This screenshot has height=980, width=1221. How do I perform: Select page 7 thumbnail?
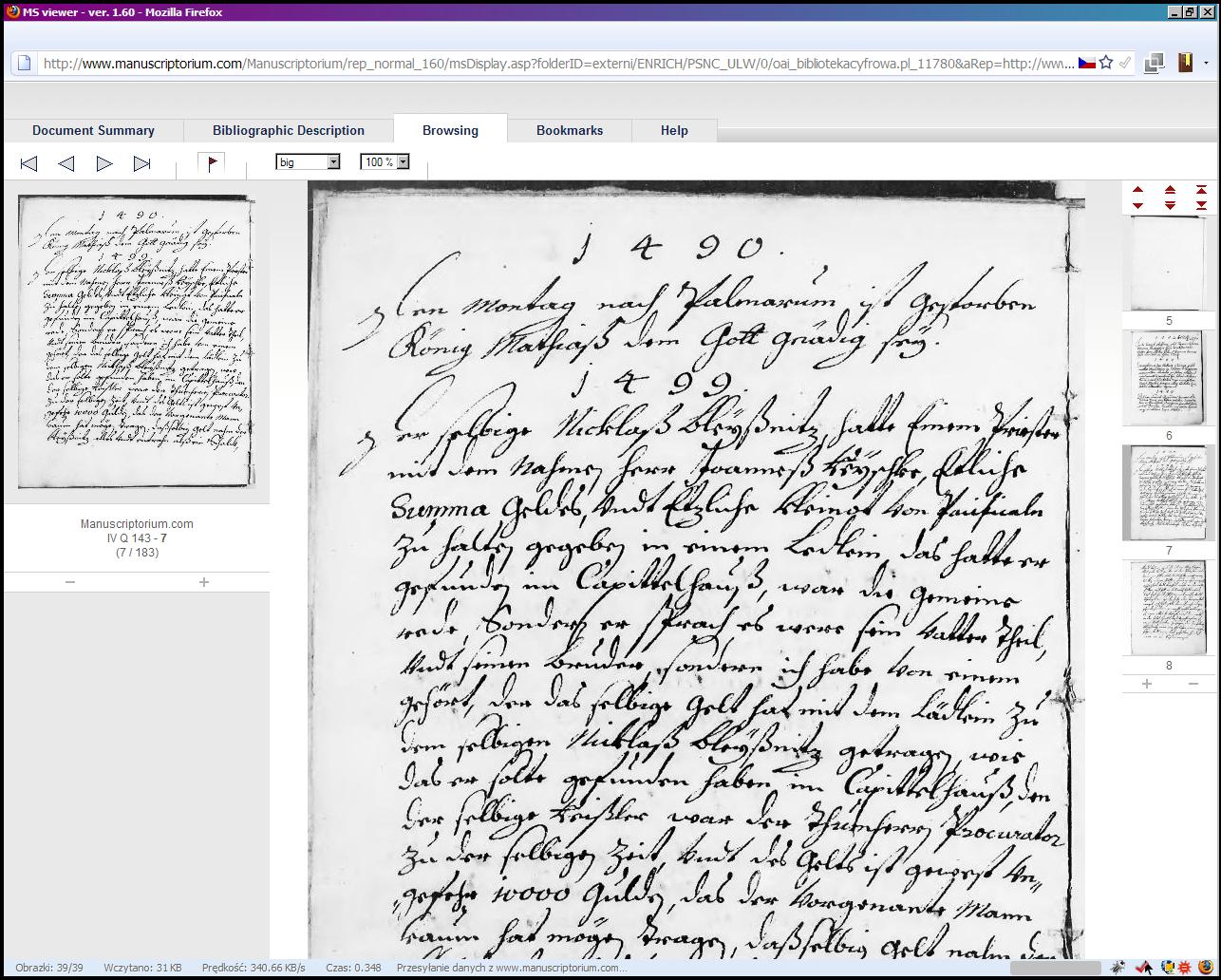1169,493
